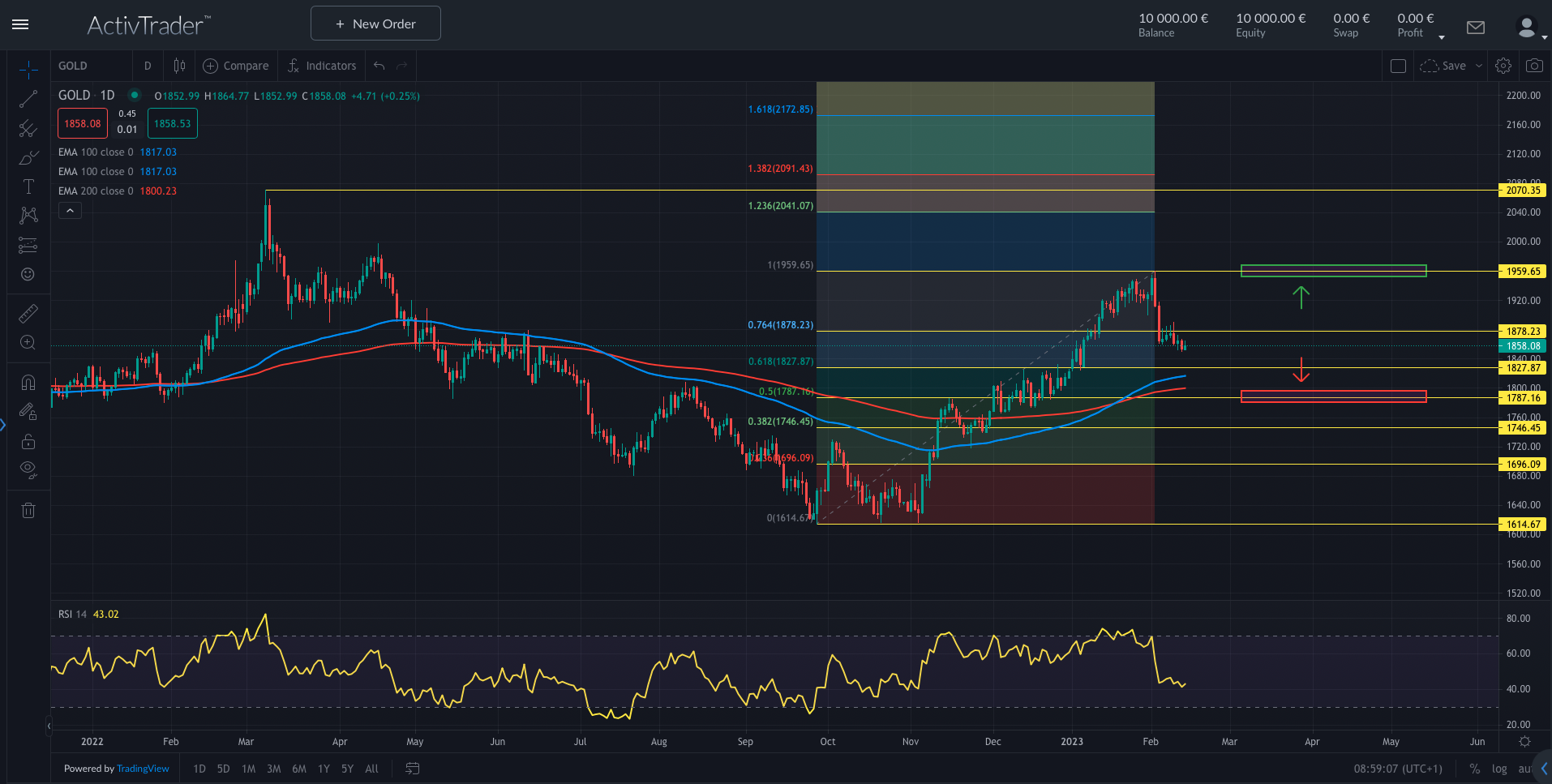Open the hamburger menu top left

click(x=19, y=24)
